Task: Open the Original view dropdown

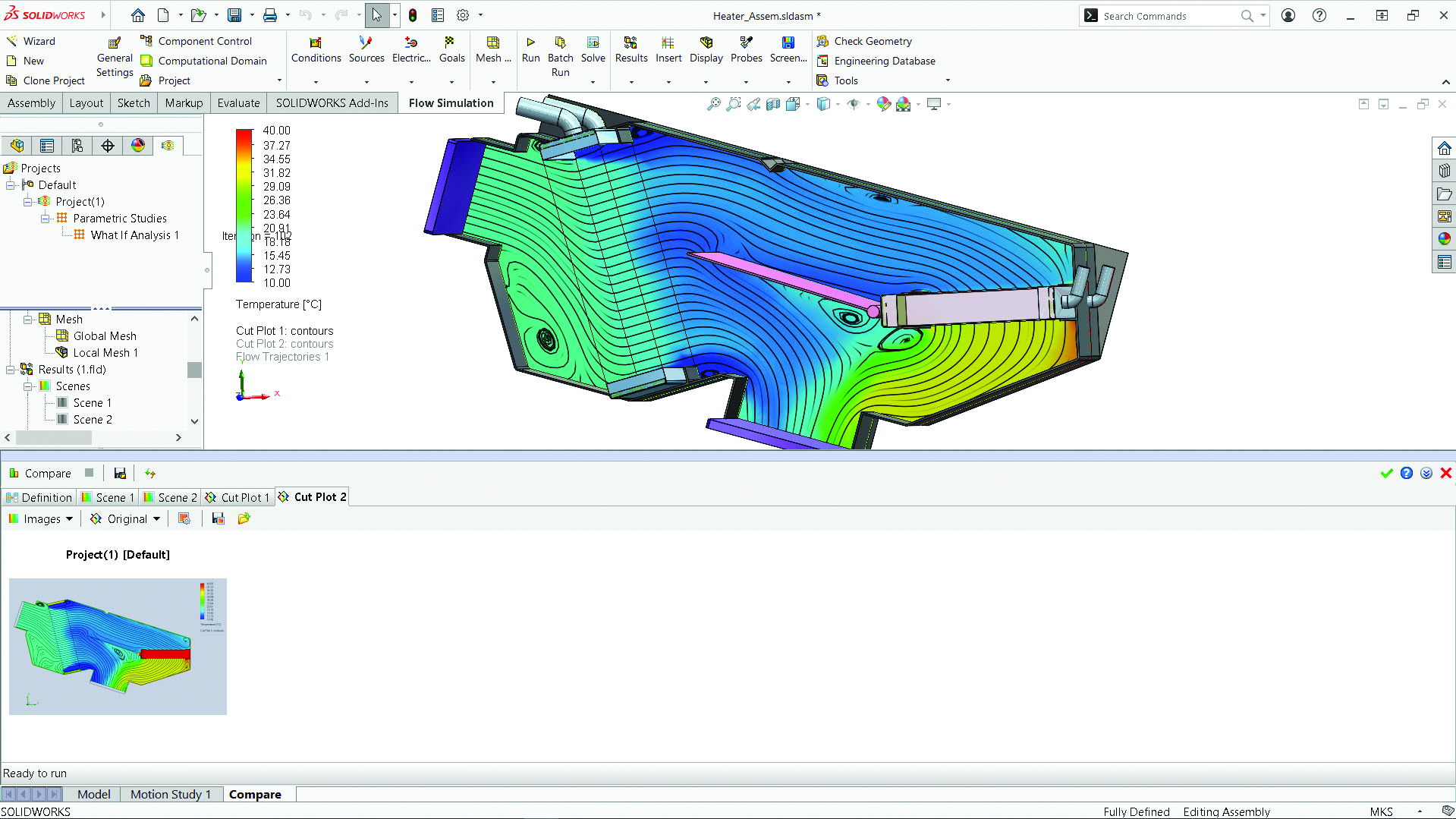Action: pos(125,519)
